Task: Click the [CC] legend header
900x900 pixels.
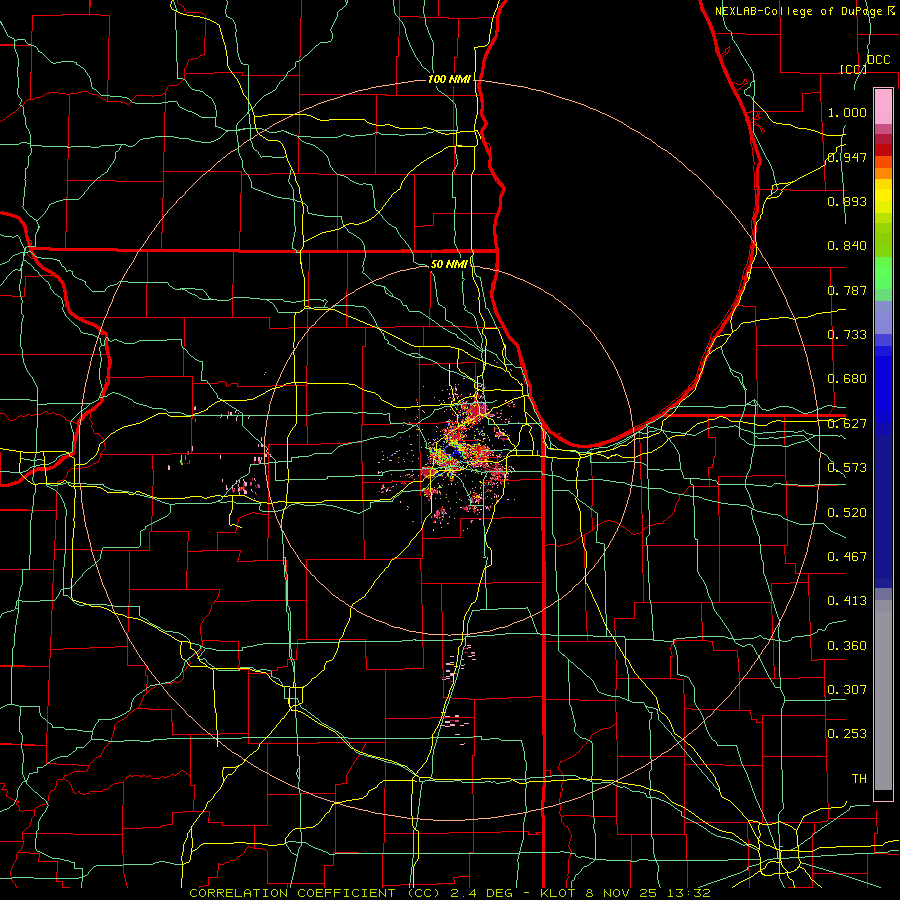Action: pyautogui.click(x=854, y=69)
